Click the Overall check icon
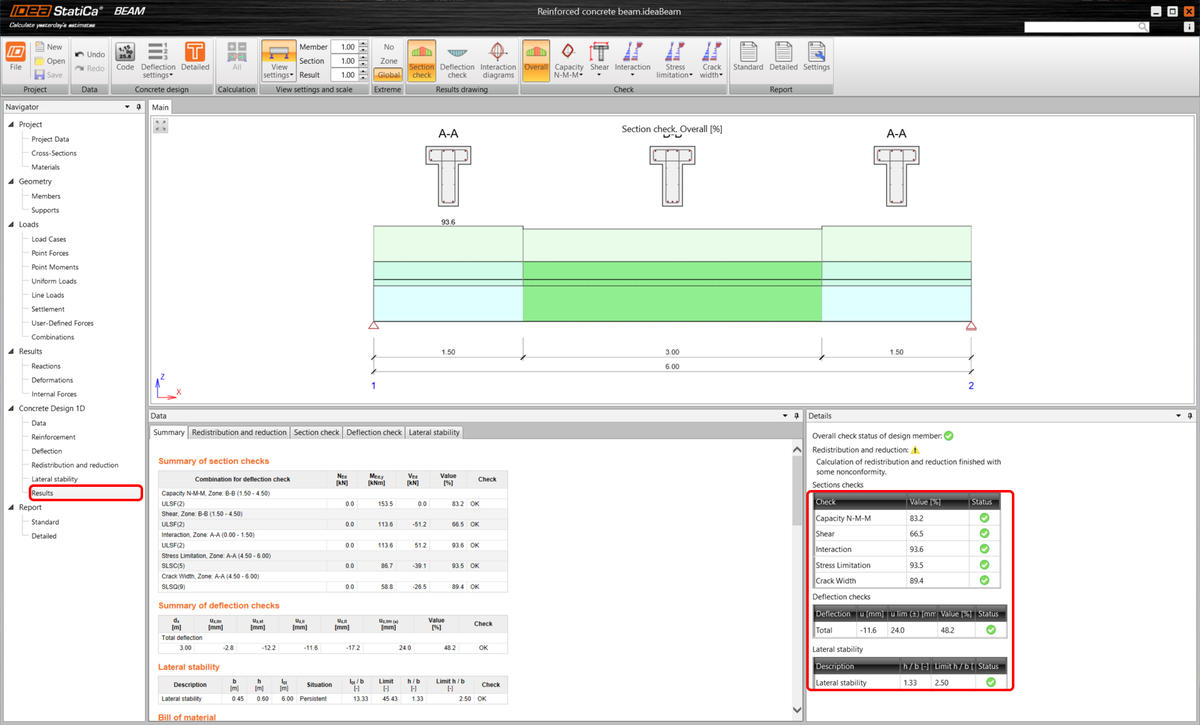The image size is (1200, 725). 537,60
